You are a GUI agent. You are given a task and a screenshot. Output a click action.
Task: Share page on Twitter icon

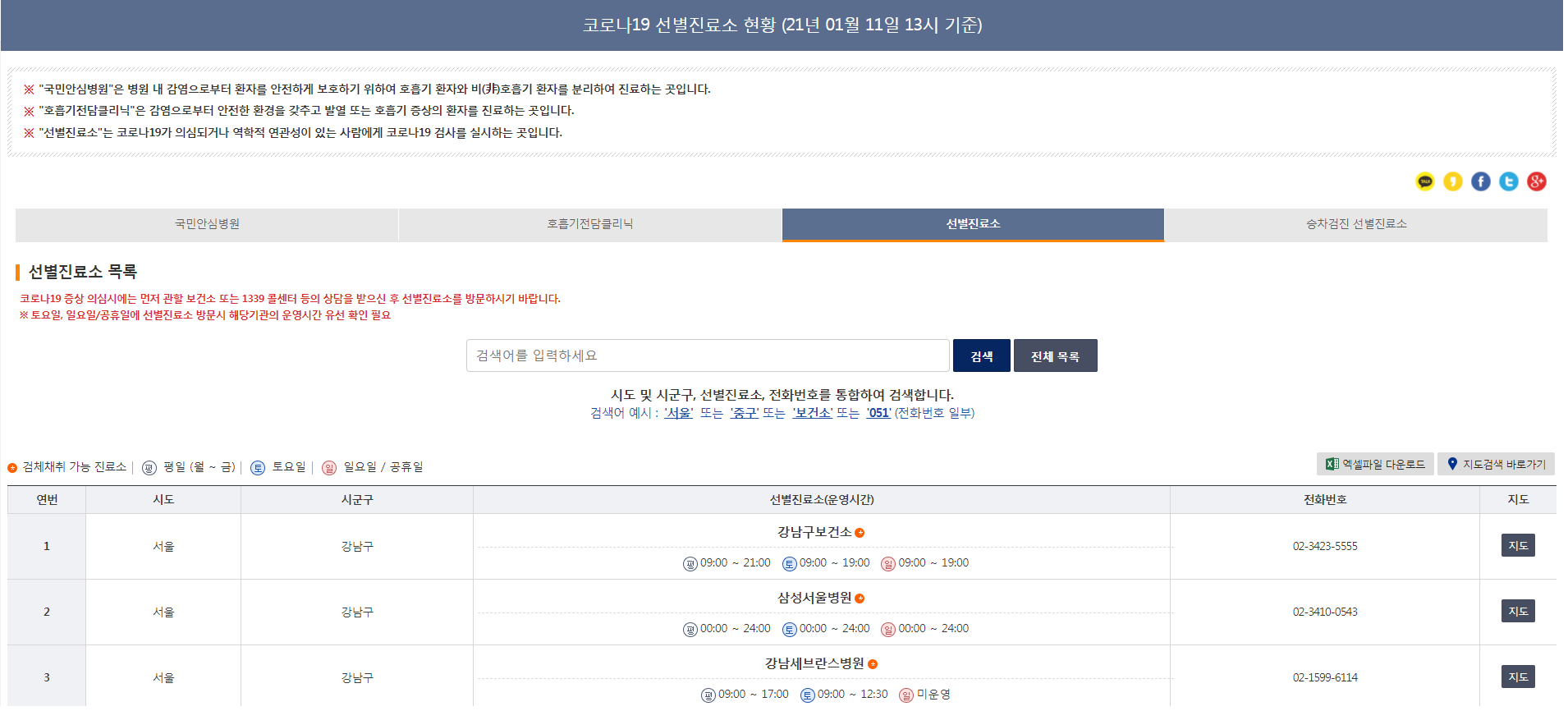[x=1509, y=181]
